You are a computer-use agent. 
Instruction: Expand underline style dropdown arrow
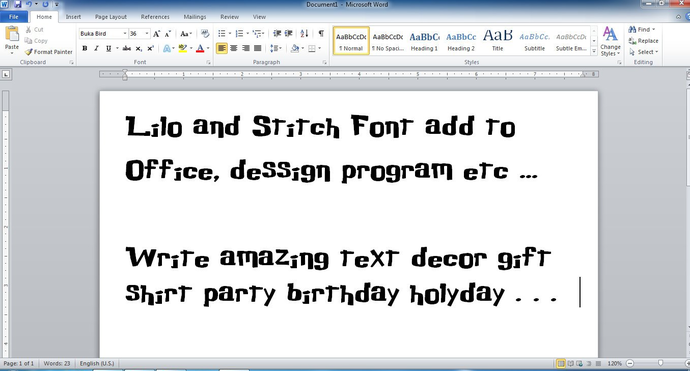tap(117, 48)
